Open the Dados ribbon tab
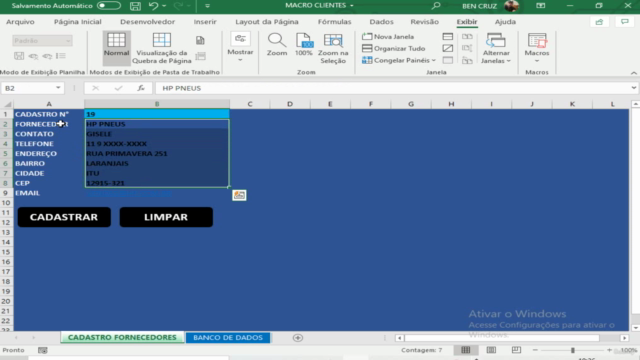 (381, 22)
